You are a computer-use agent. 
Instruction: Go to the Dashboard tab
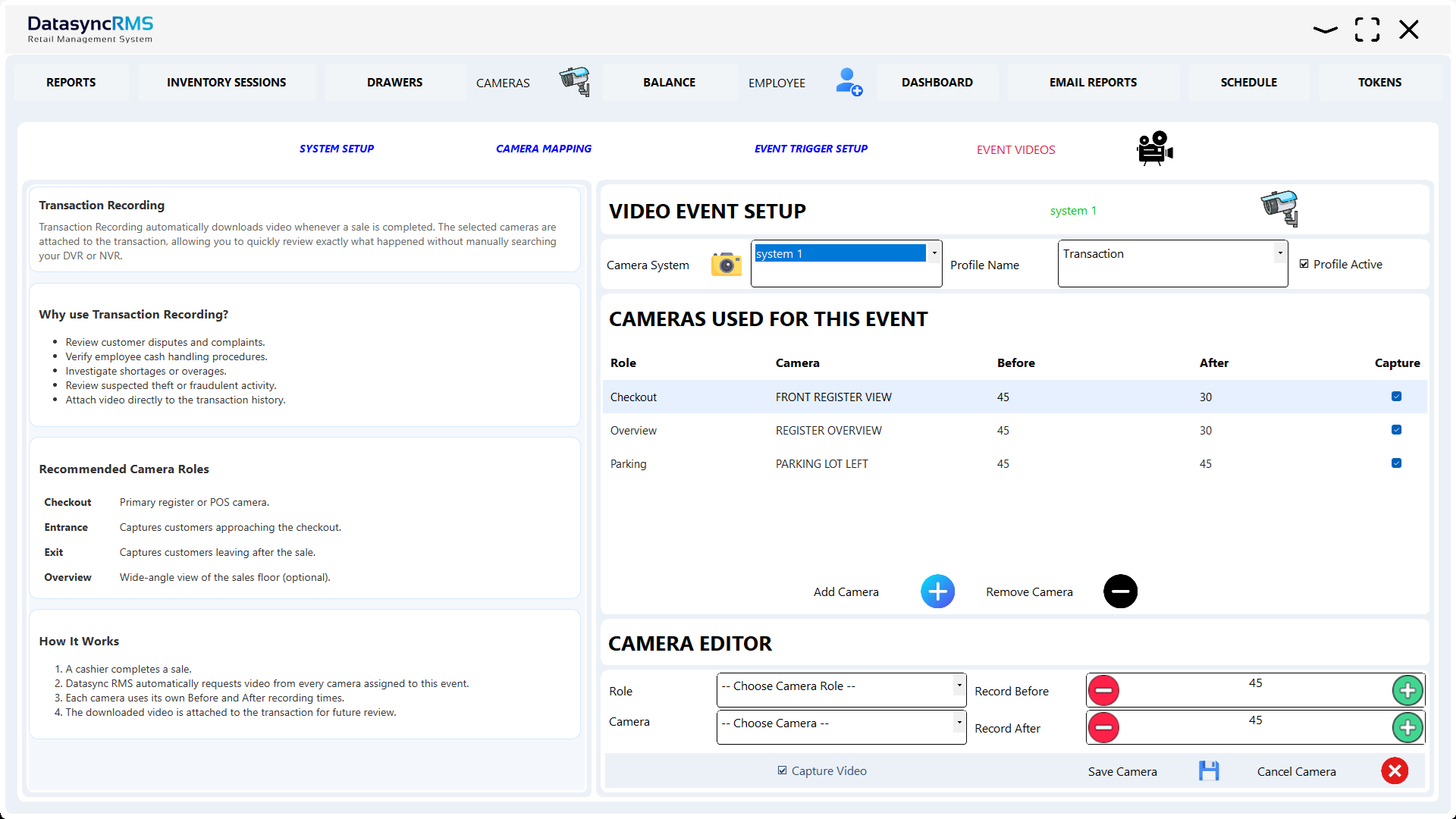(937, 82)
